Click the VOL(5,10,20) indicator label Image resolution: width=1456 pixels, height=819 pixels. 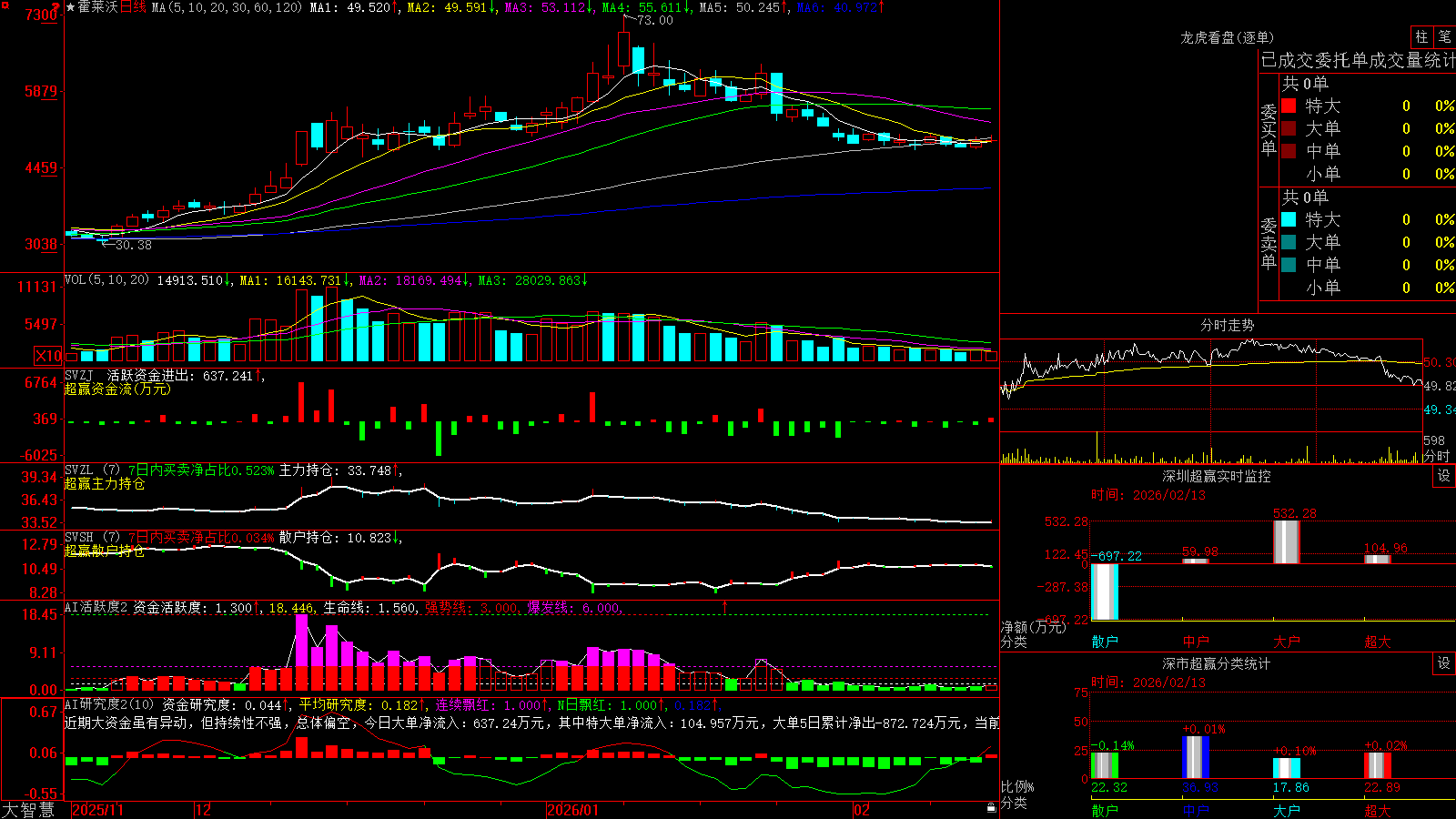pyautogui.click(x=106, y=280)
